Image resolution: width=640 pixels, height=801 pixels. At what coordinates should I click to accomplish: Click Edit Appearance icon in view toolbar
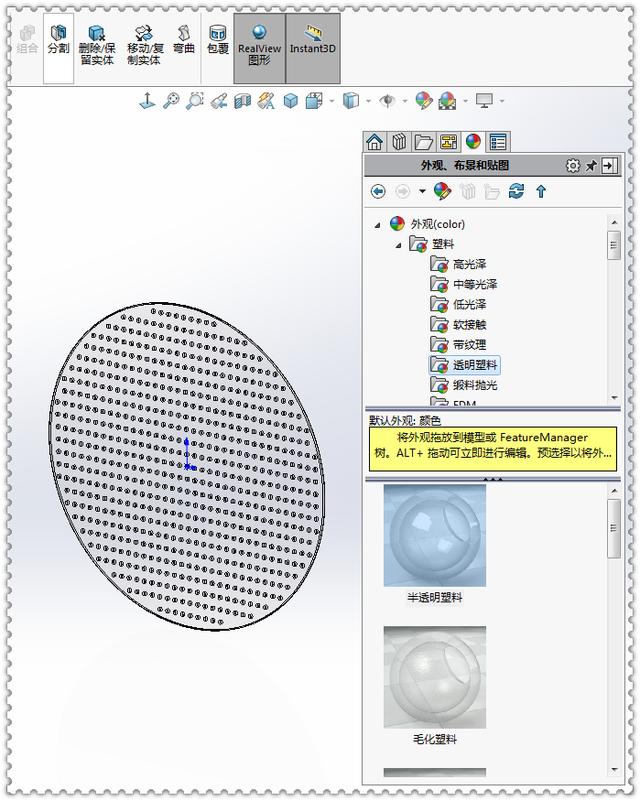click(x=423, y=101)
